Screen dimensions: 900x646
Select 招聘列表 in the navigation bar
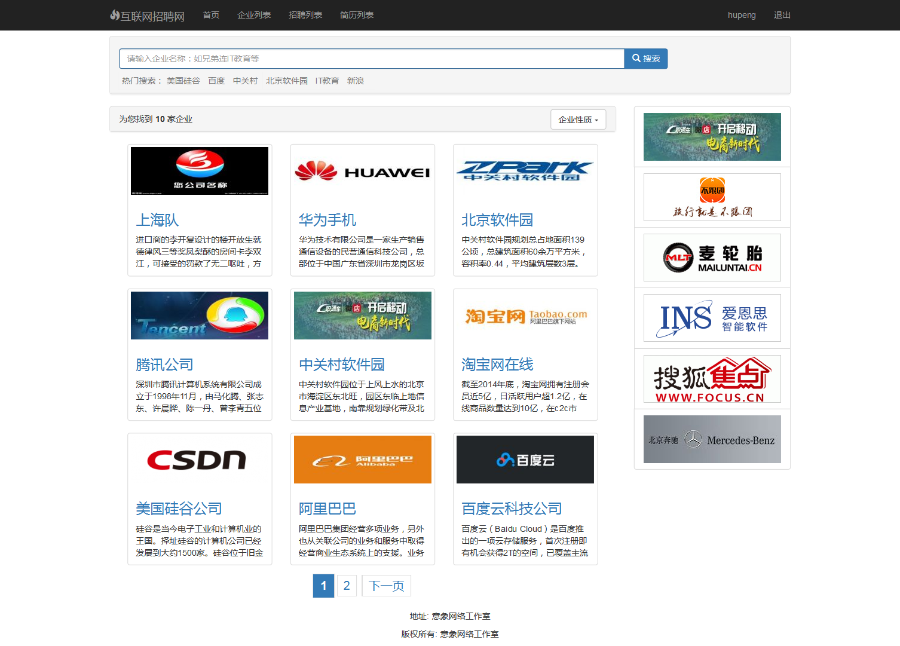pos(305,15)
